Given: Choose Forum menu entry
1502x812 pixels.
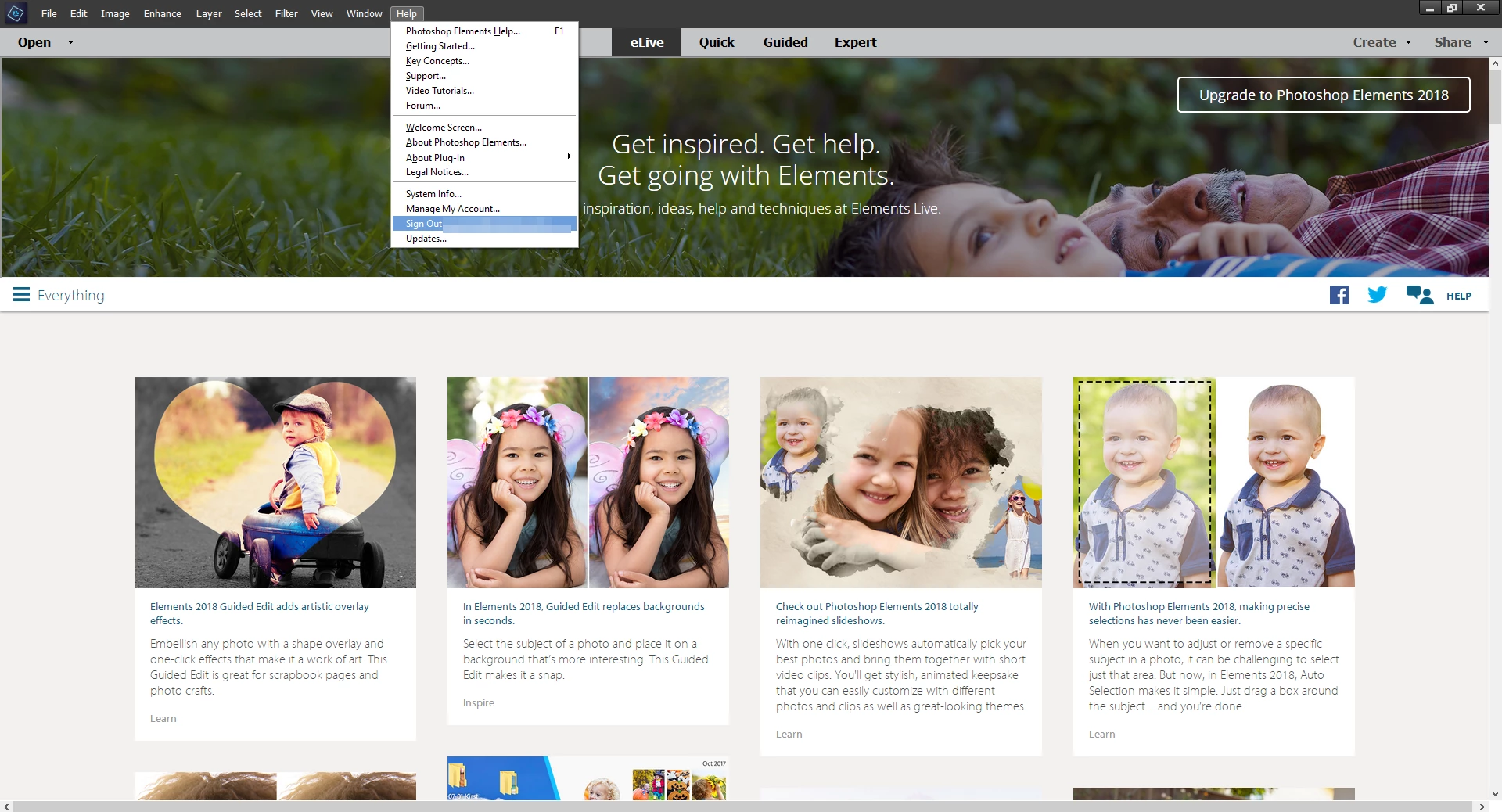Looking at the screenshot, I should (x=484, y=106).
